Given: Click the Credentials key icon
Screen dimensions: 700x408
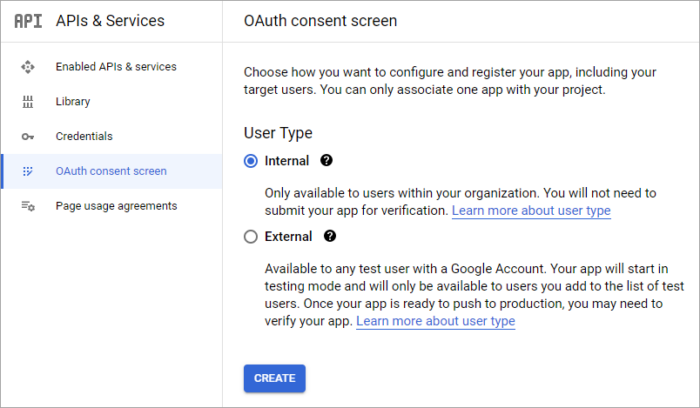Looking at the screenshot, I should pos(28,137).
